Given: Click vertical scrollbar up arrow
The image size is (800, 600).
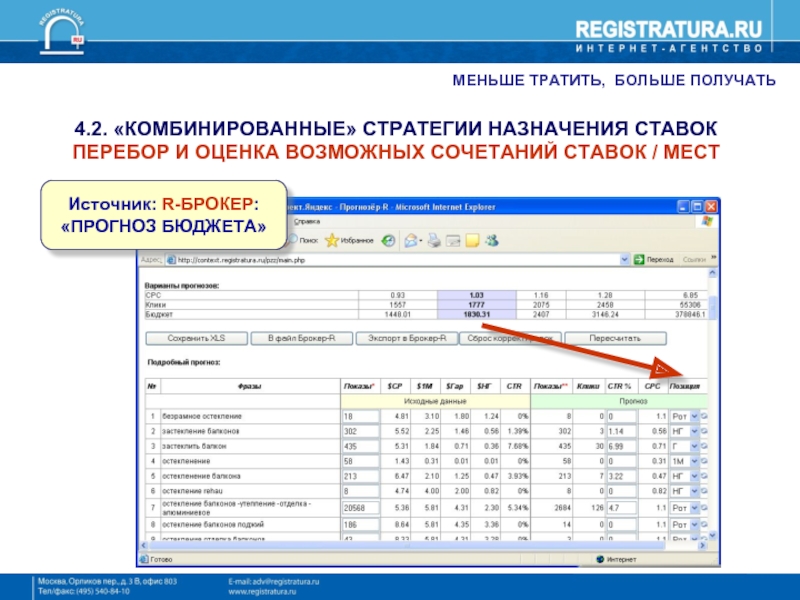Looking at the screenshot, I should [712, 273].
